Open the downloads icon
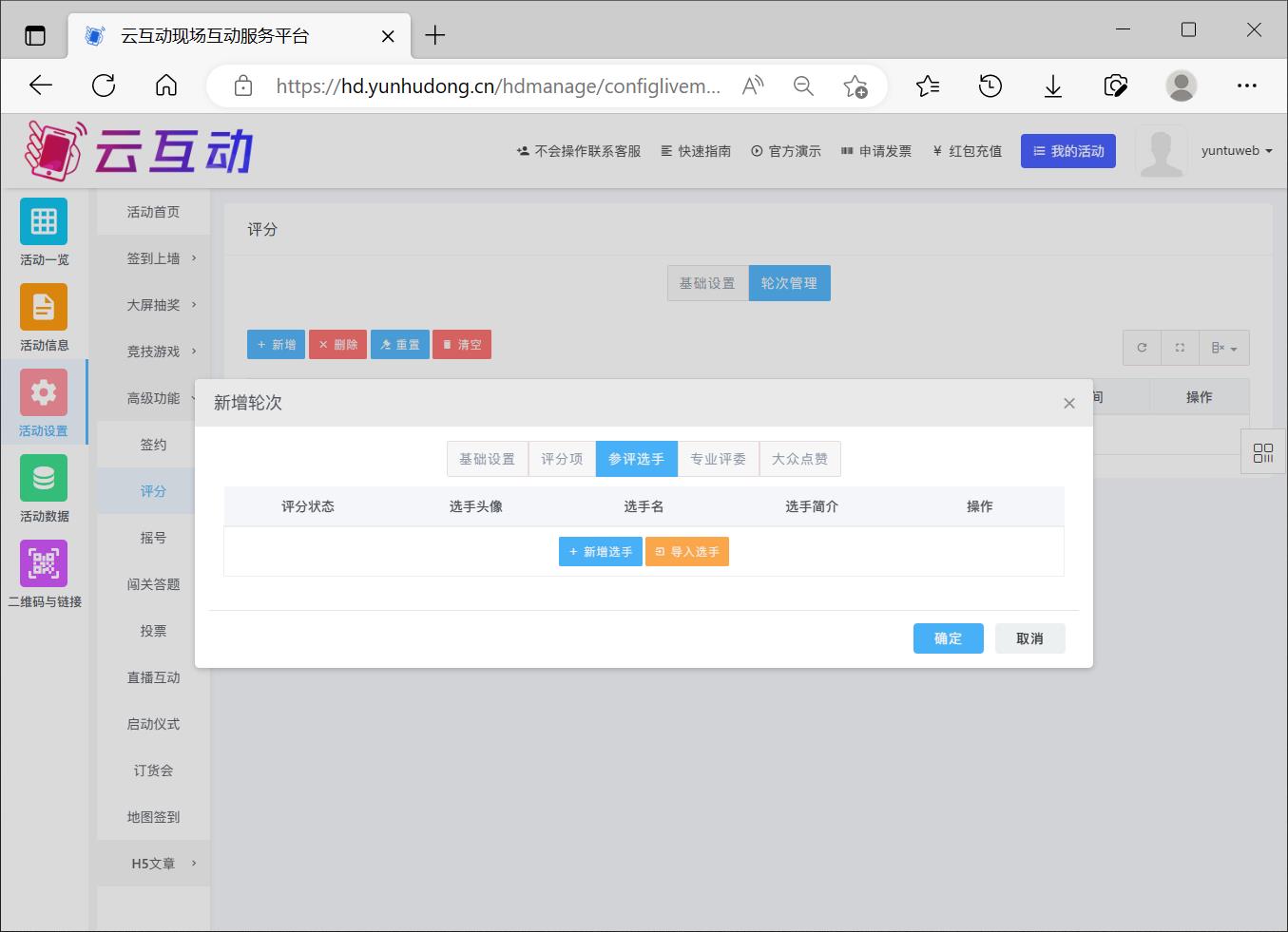 (1053, 86)
